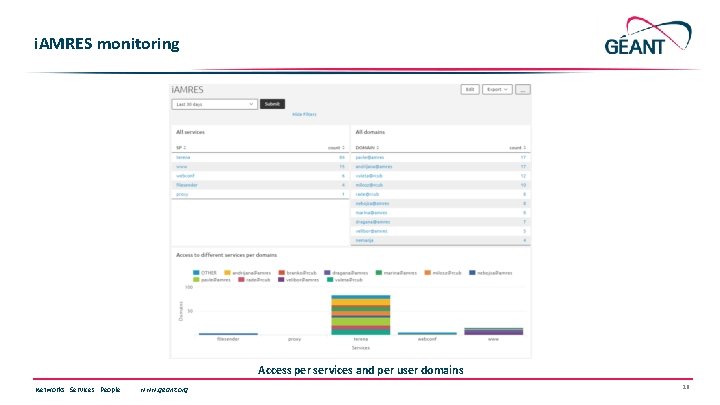Sort All services table by SP column
This screenshot has width=720, height=405.
pos(181,148)
